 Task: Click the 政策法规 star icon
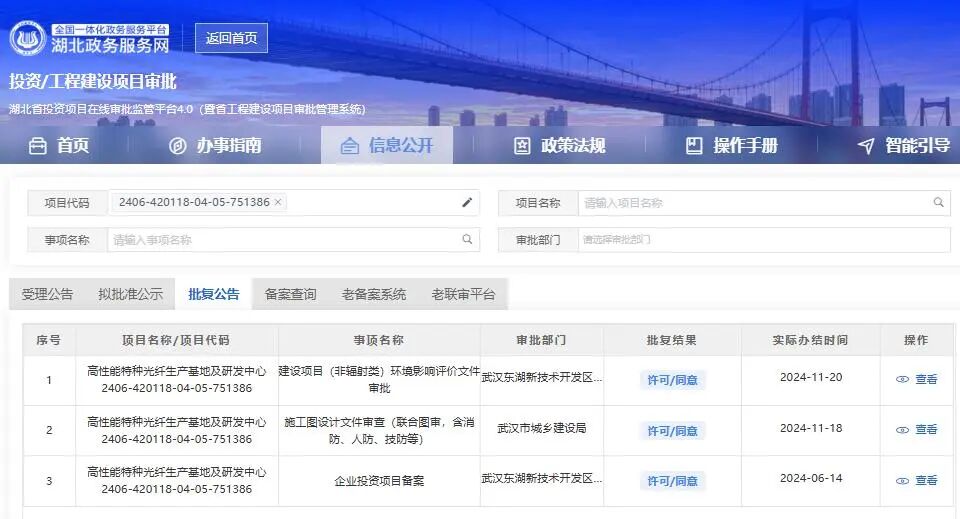pyautogui.click(x=522, y=146)
